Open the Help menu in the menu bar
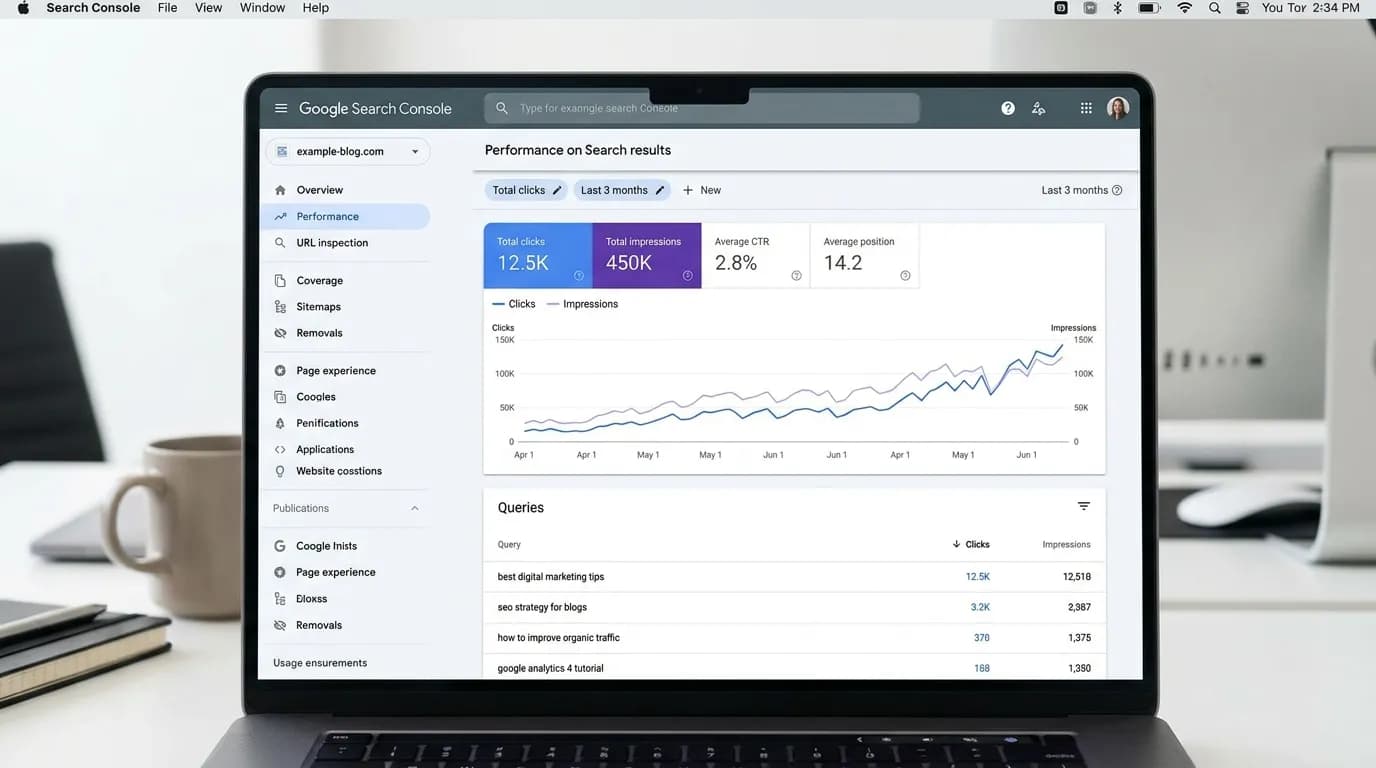This screenshot has height=768, width=1376. pyautogui.click(x=316, y=8)
